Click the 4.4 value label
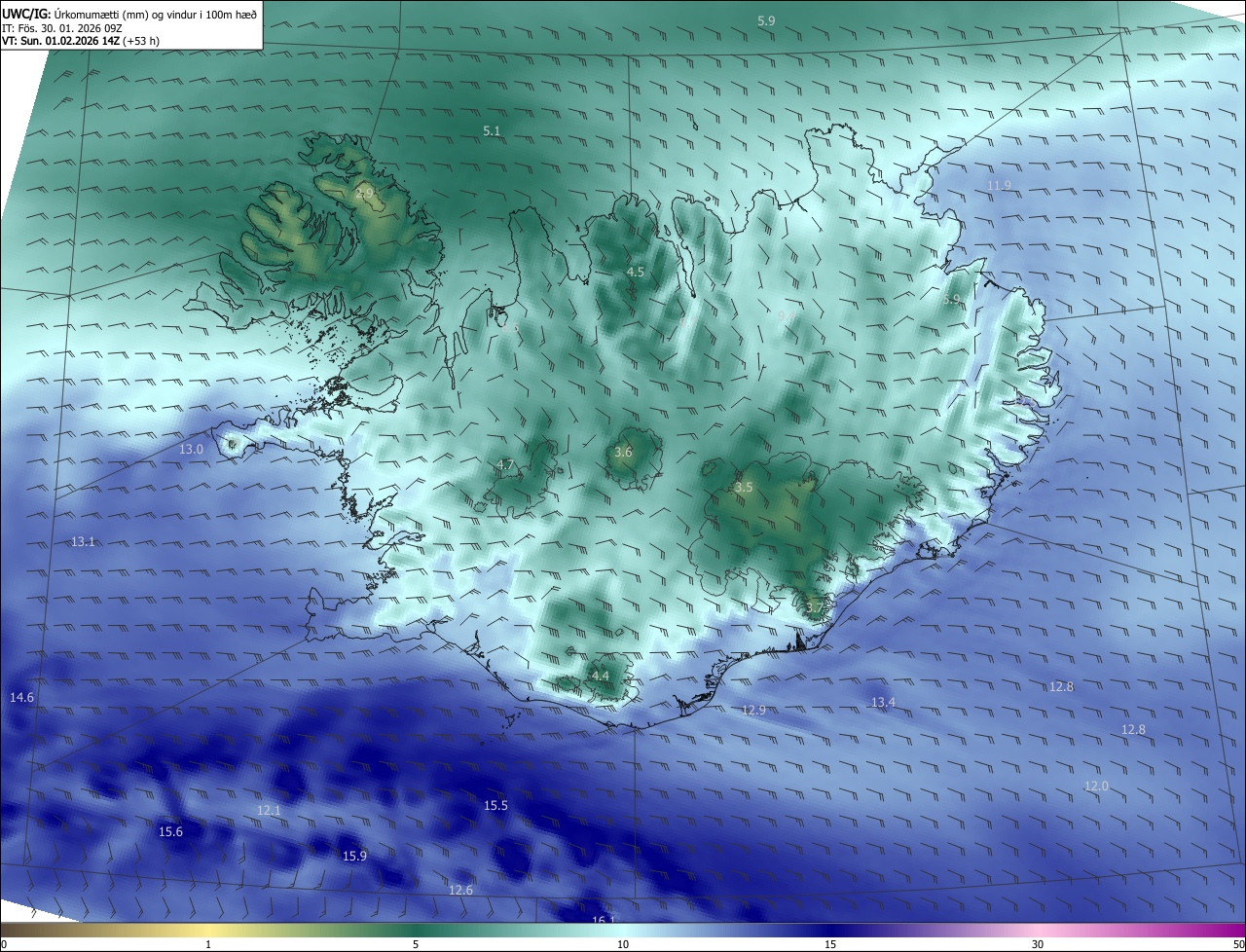1246x952 pixels. click(601, 676)
